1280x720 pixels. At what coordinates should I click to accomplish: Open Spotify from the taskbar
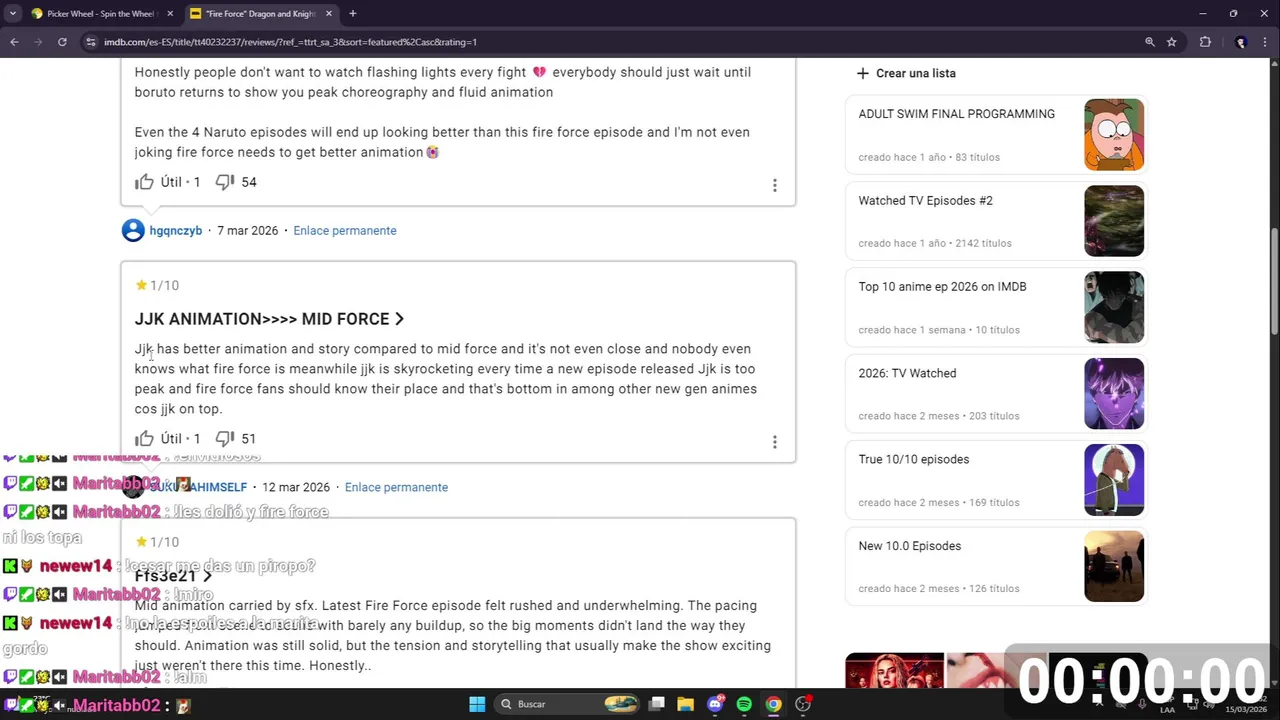pos(744,704)
